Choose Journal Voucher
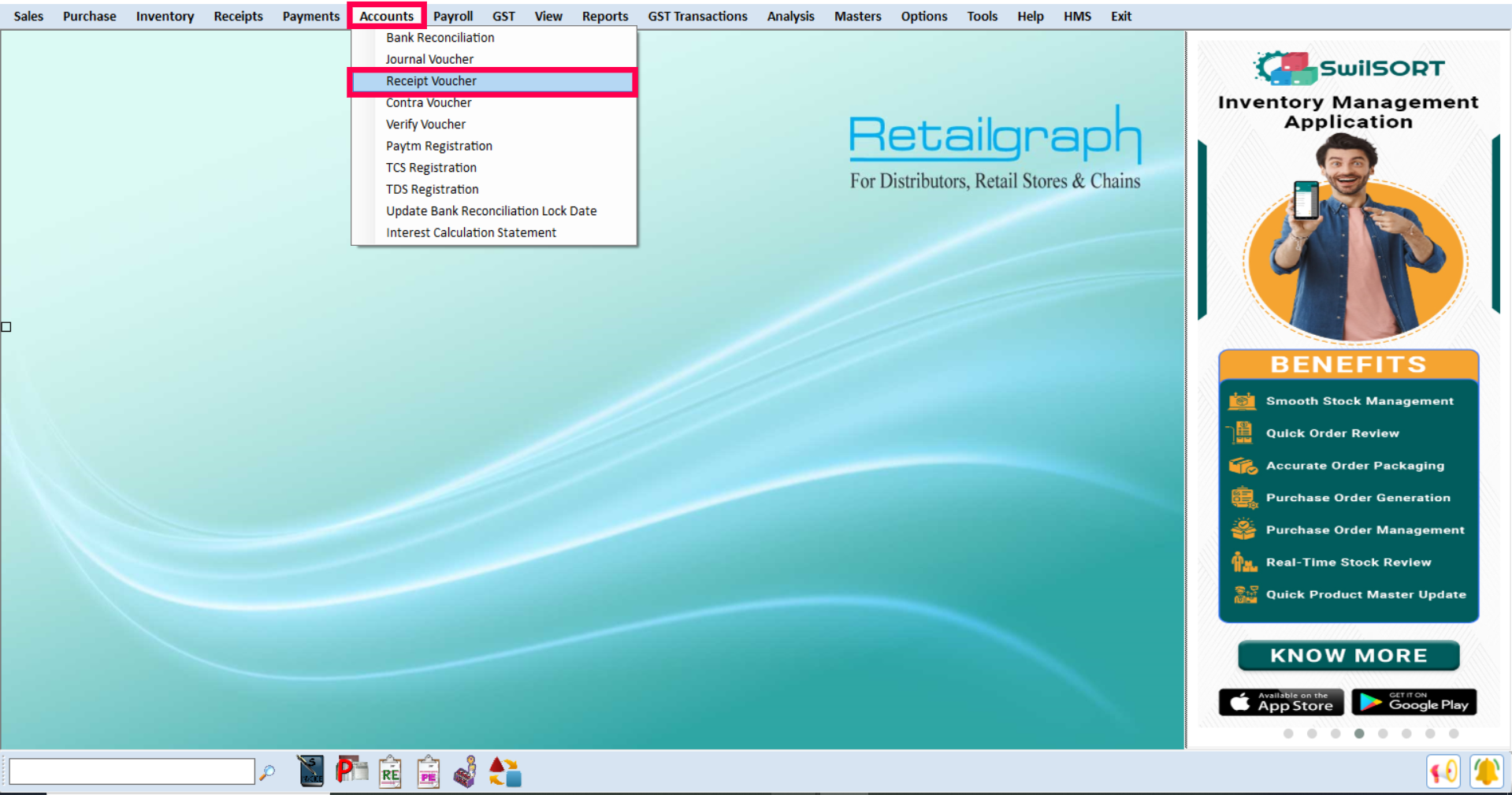Screen dimensions: 1512x795 (x=494, y=59)
